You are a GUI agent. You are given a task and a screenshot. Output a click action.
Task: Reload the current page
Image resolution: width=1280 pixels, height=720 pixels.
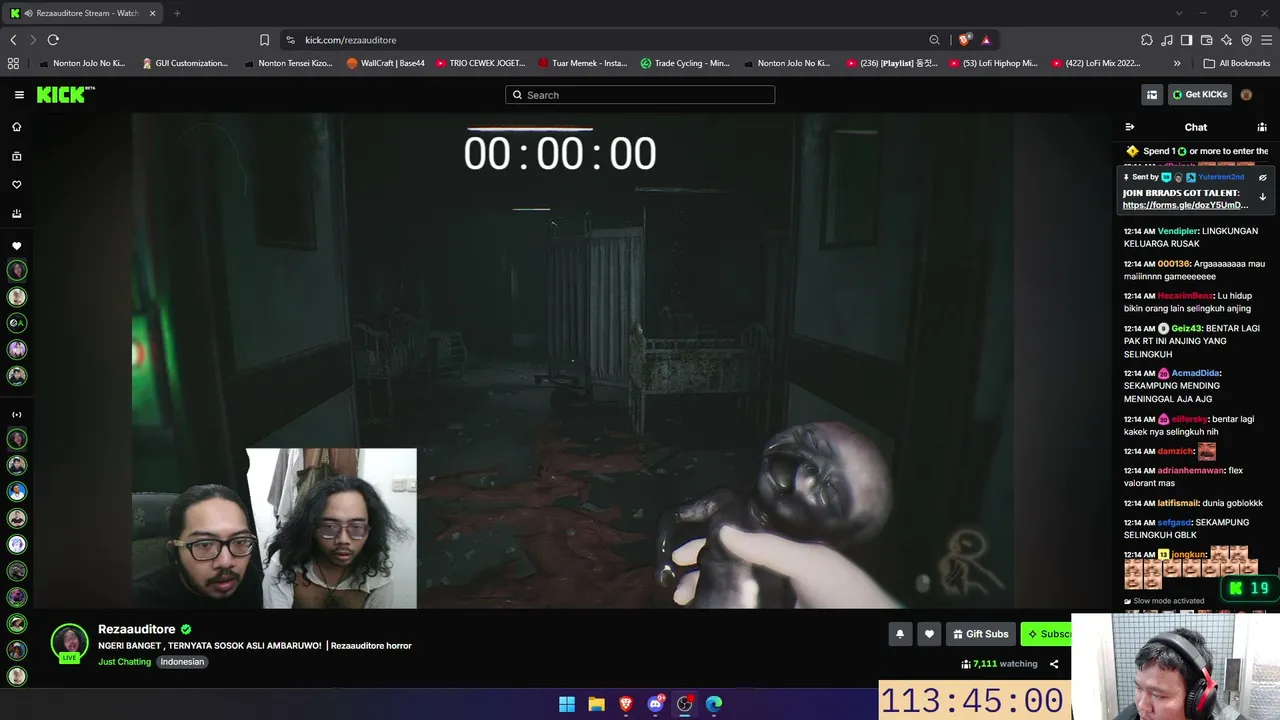pyautogui.click(x=53, y=40)
